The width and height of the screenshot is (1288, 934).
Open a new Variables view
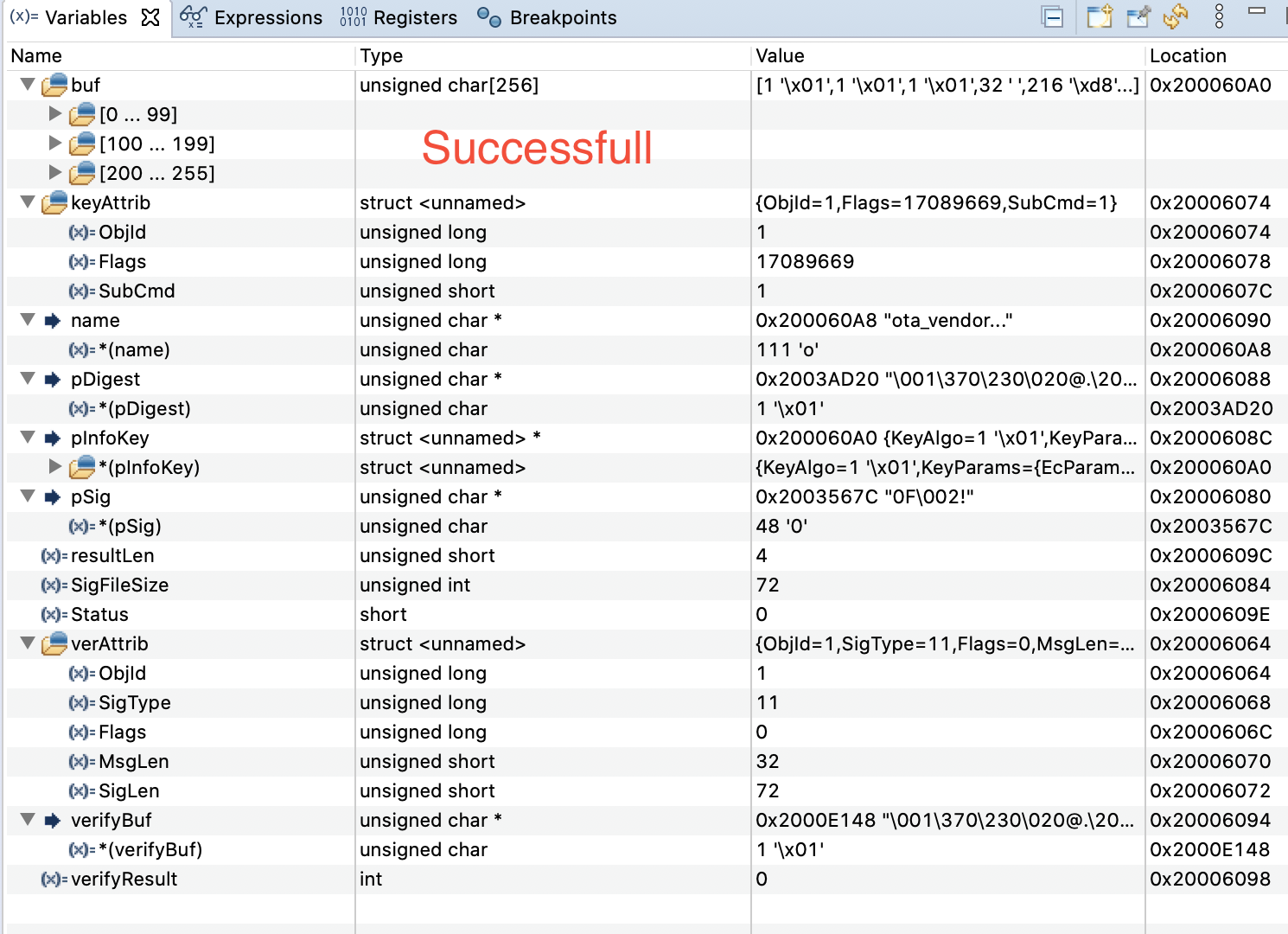1100,16
